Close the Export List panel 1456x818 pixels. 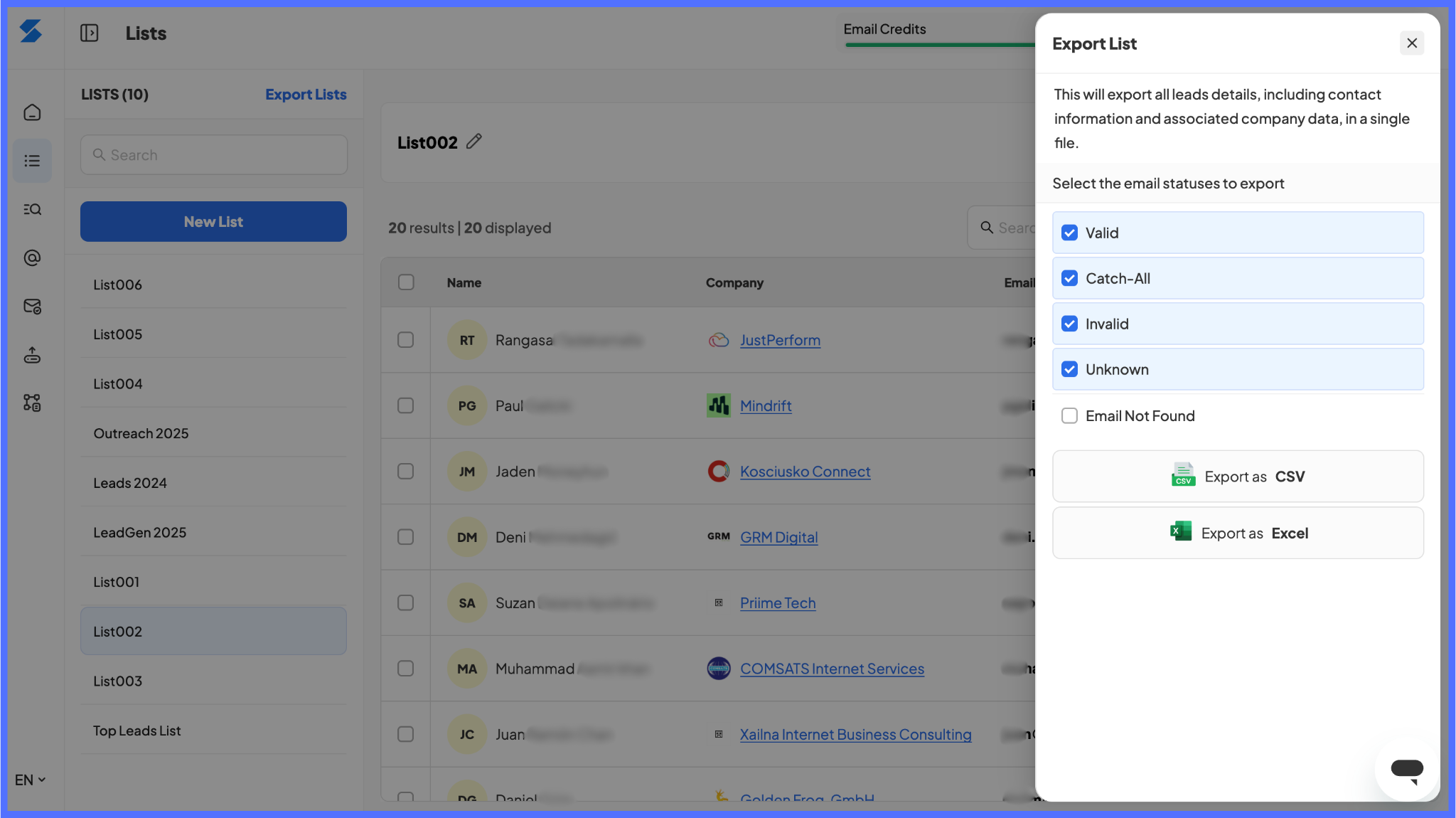point(1412,43)
